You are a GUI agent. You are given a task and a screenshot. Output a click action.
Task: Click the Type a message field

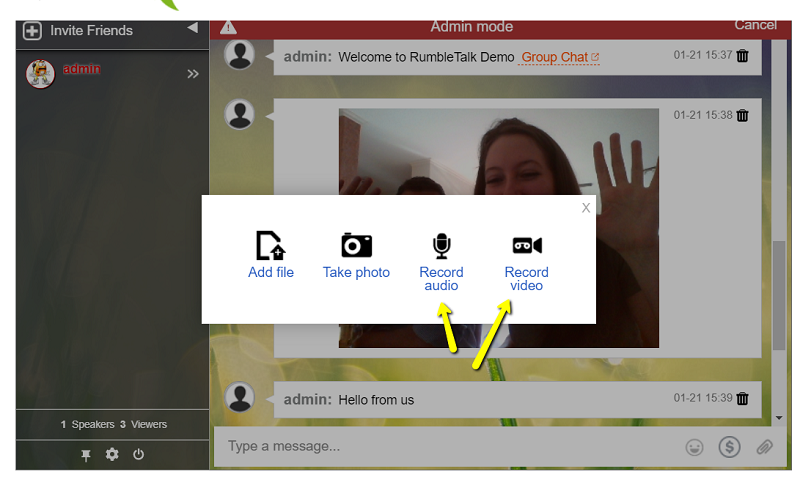(x=440, y=446)
